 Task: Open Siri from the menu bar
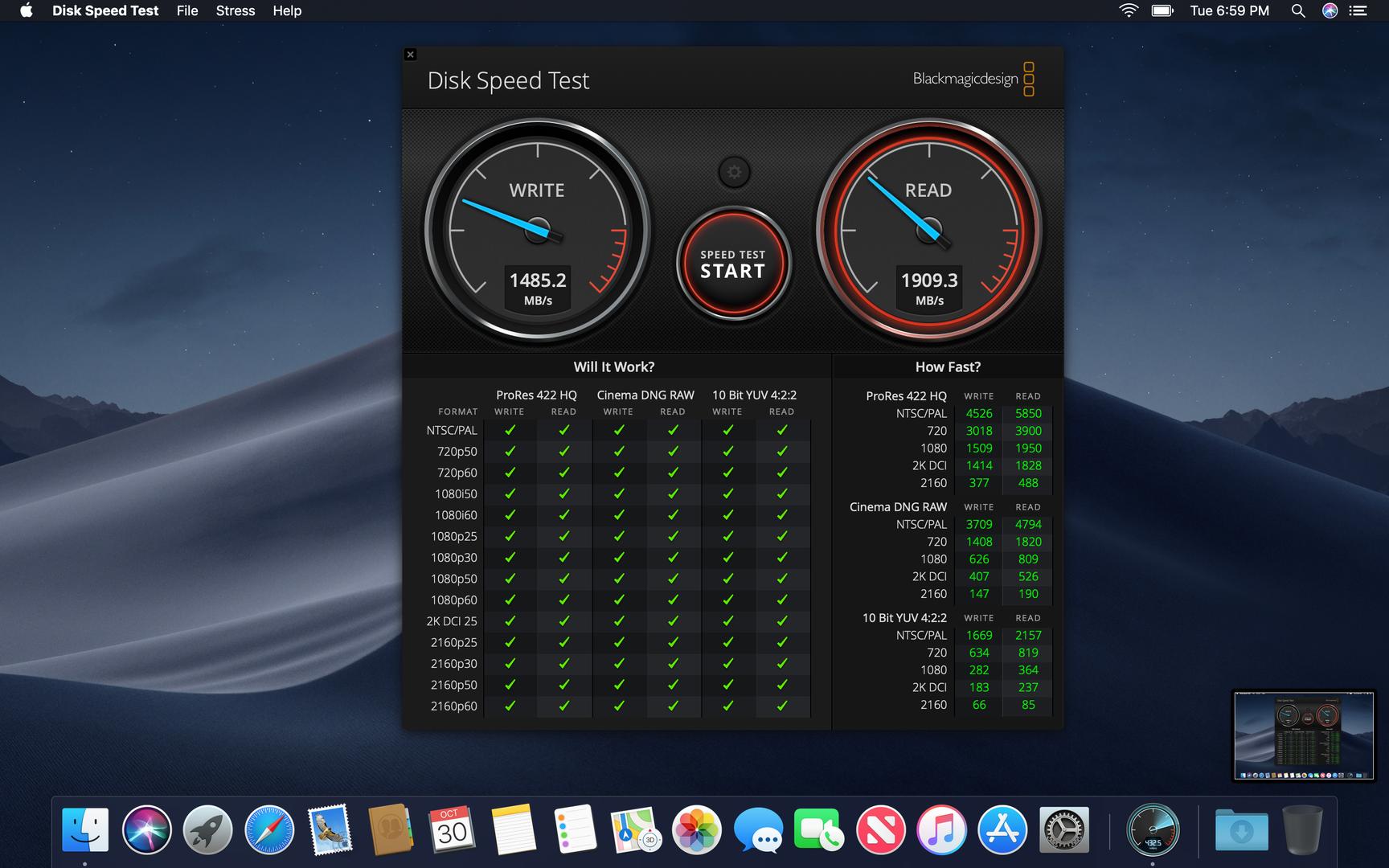[x=1330, y=10]
